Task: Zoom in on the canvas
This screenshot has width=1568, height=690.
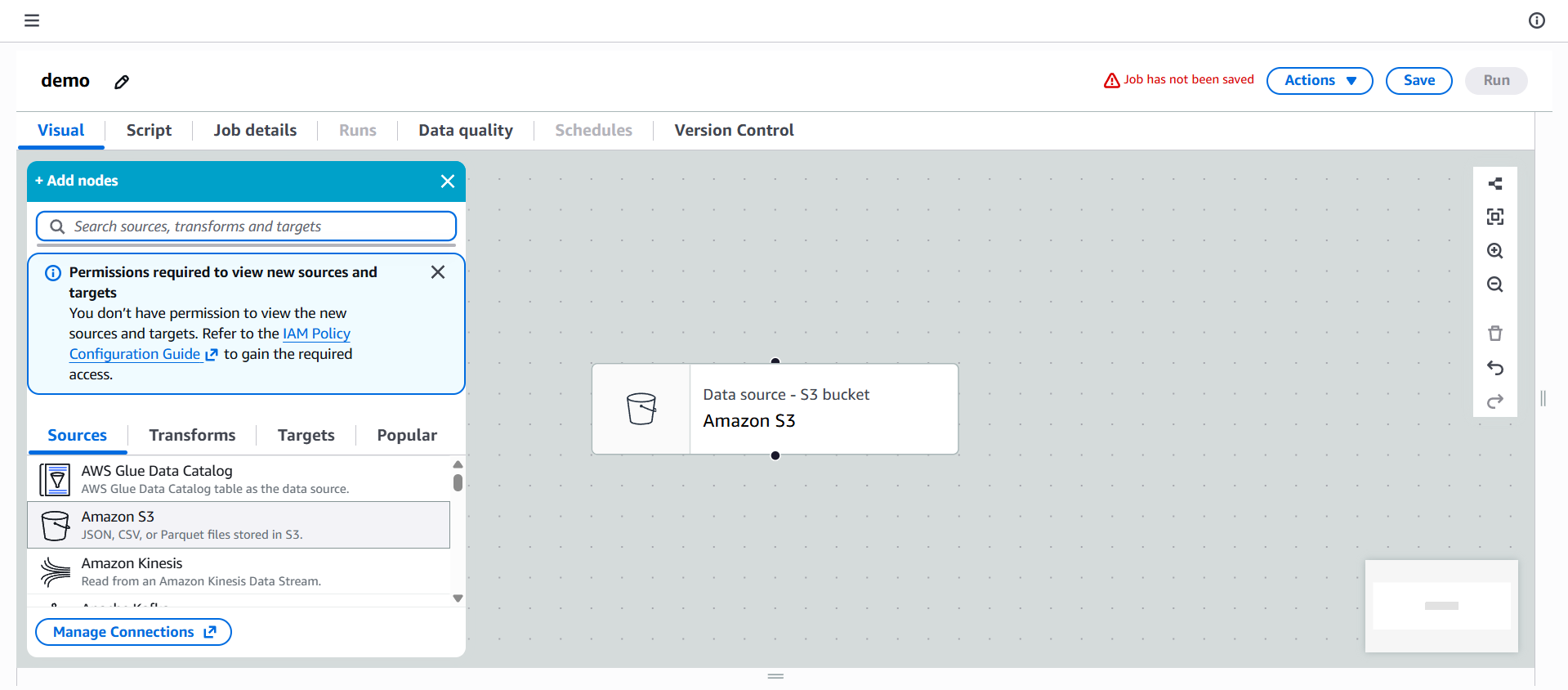Action: coord(1495,251)
